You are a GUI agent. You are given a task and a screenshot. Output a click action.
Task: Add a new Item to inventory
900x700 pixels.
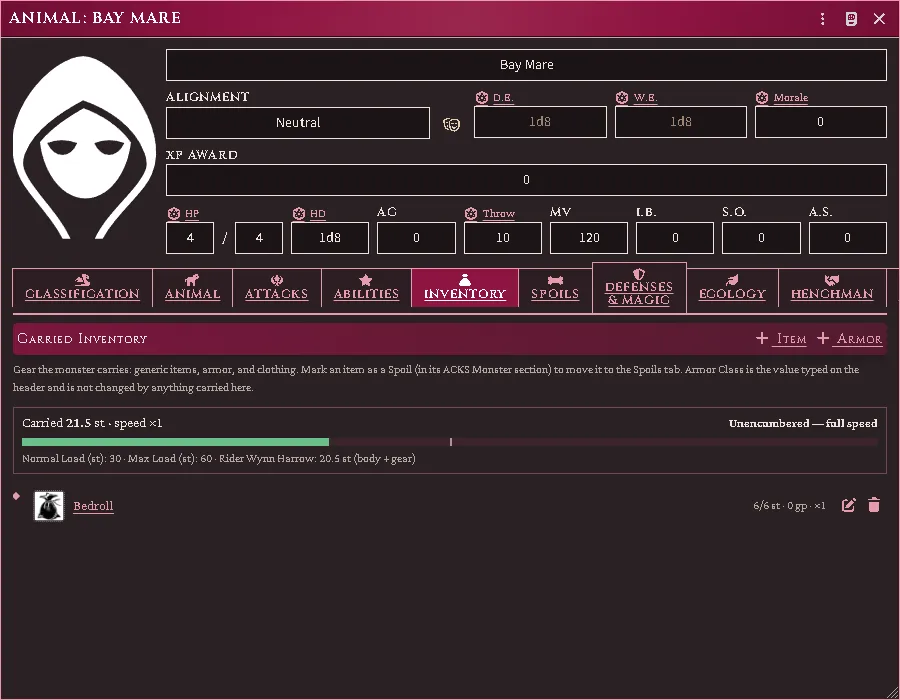[x=781, y=339]
